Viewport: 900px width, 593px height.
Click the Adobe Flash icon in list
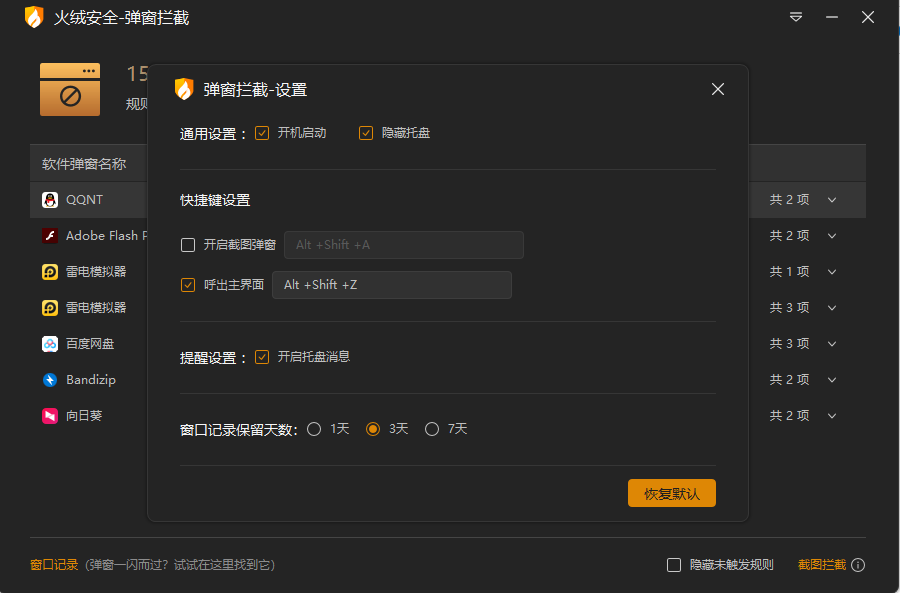[x=50, y=236]
